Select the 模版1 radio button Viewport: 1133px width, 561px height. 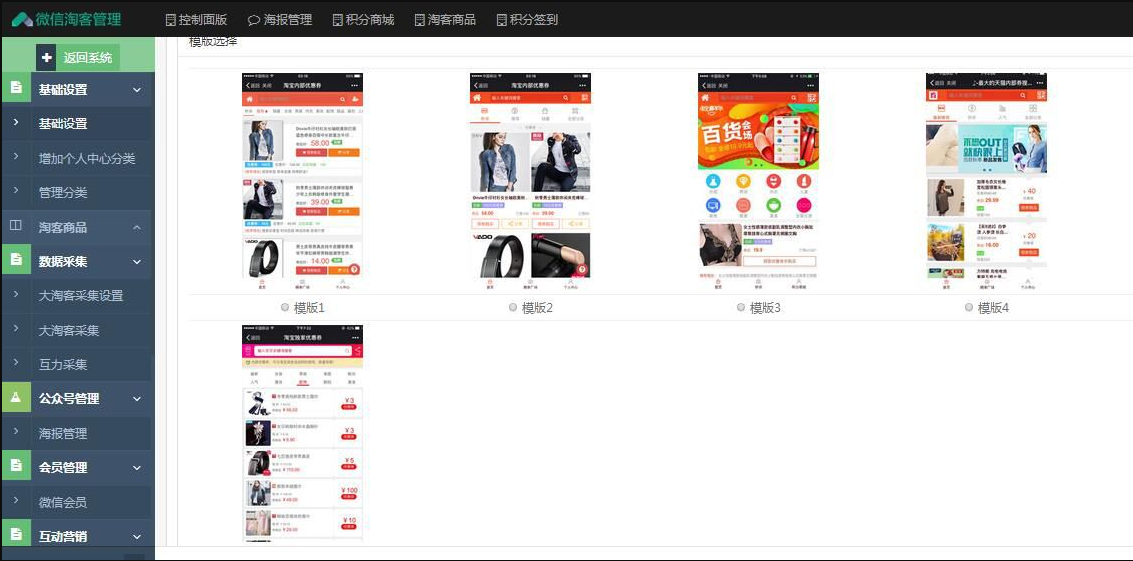pos(285,308)
